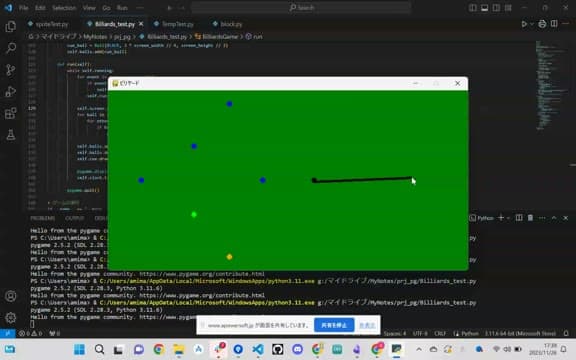Open the Windows Start menu
This screenshot has width=576, height=360.
pos(79,349)
